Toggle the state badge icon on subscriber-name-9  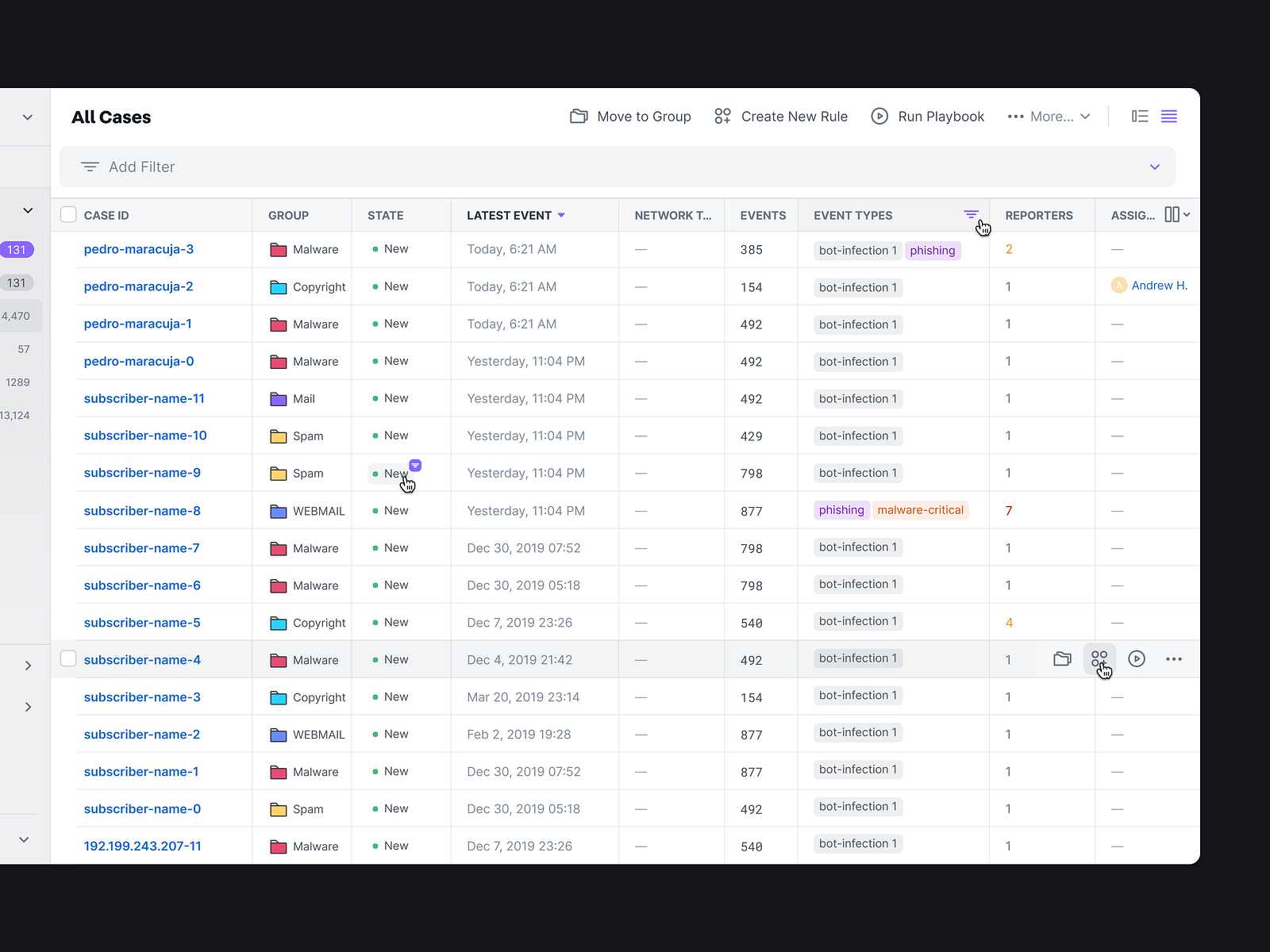point(415,466)
